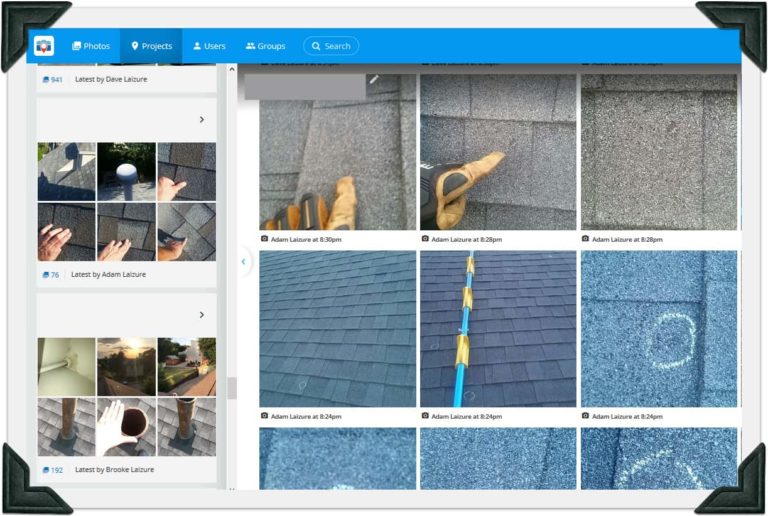The image size is (768, 516).
Task: Click the pencil edit icon on project title
Action: 374,79
